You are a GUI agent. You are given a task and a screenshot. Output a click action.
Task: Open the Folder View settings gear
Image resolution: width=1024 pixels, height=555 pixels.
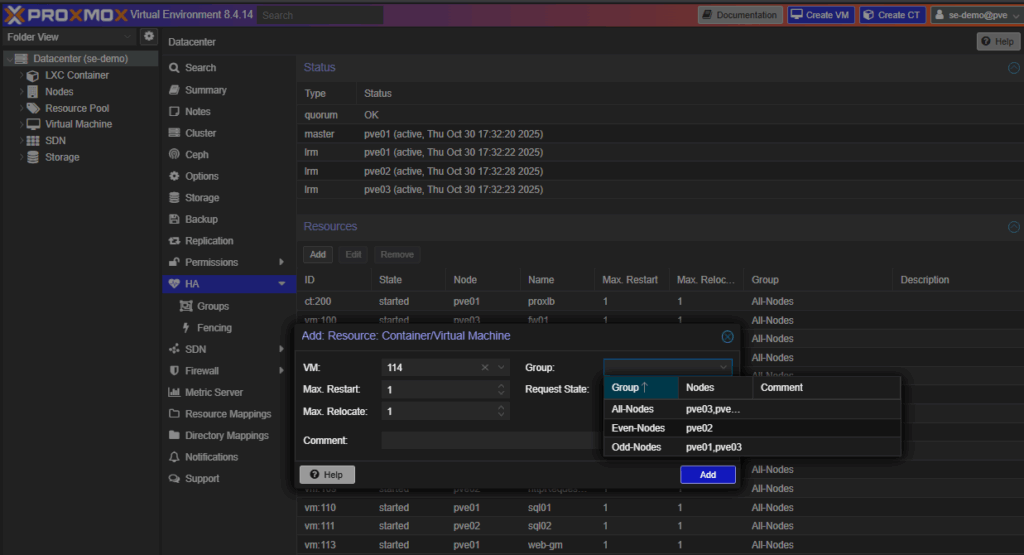click(x=149, y=37)
